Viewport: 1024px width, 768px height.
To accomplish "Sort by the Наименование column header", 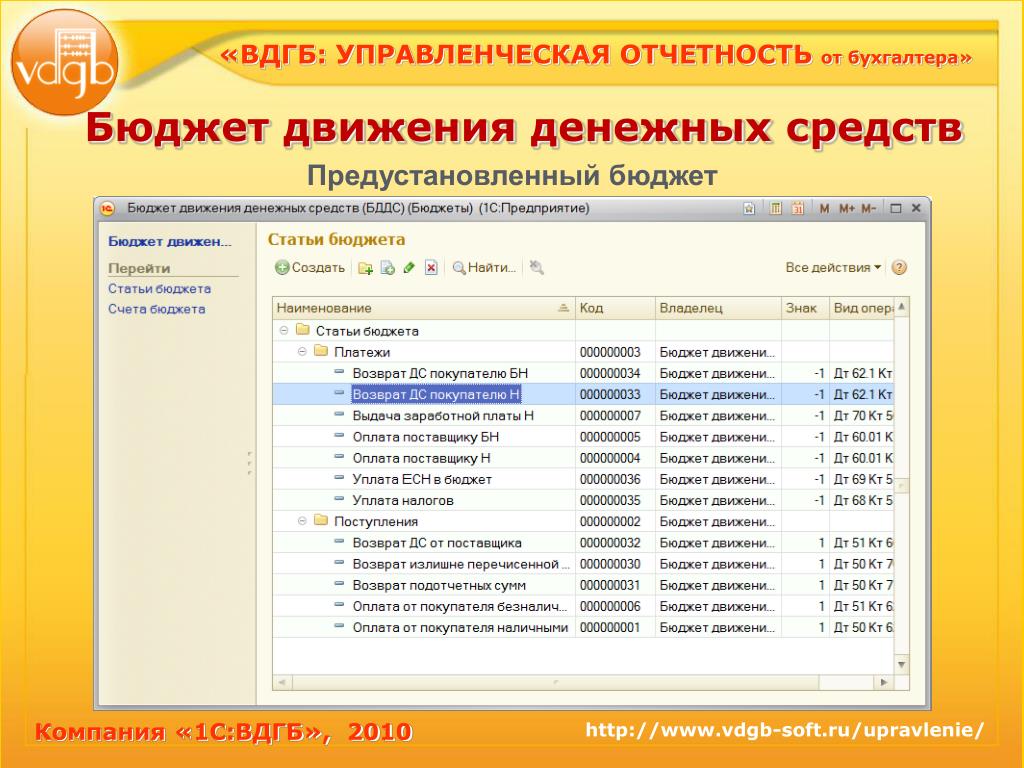I will pyautogui.click(x=423, y=308).
